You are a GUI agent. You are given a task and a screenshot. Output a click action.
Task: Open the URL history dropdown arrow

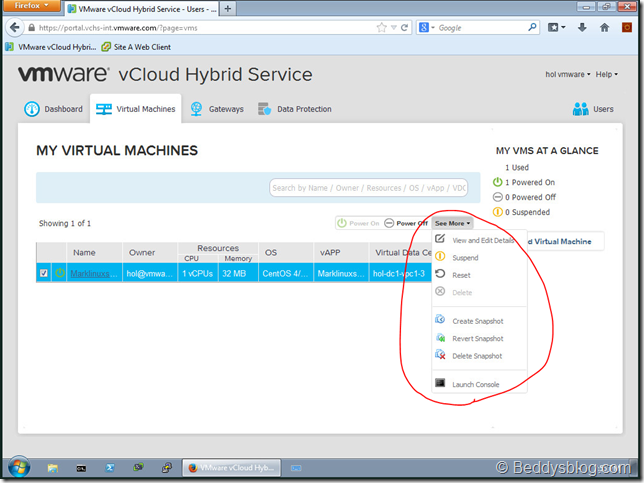coord(393,28)
